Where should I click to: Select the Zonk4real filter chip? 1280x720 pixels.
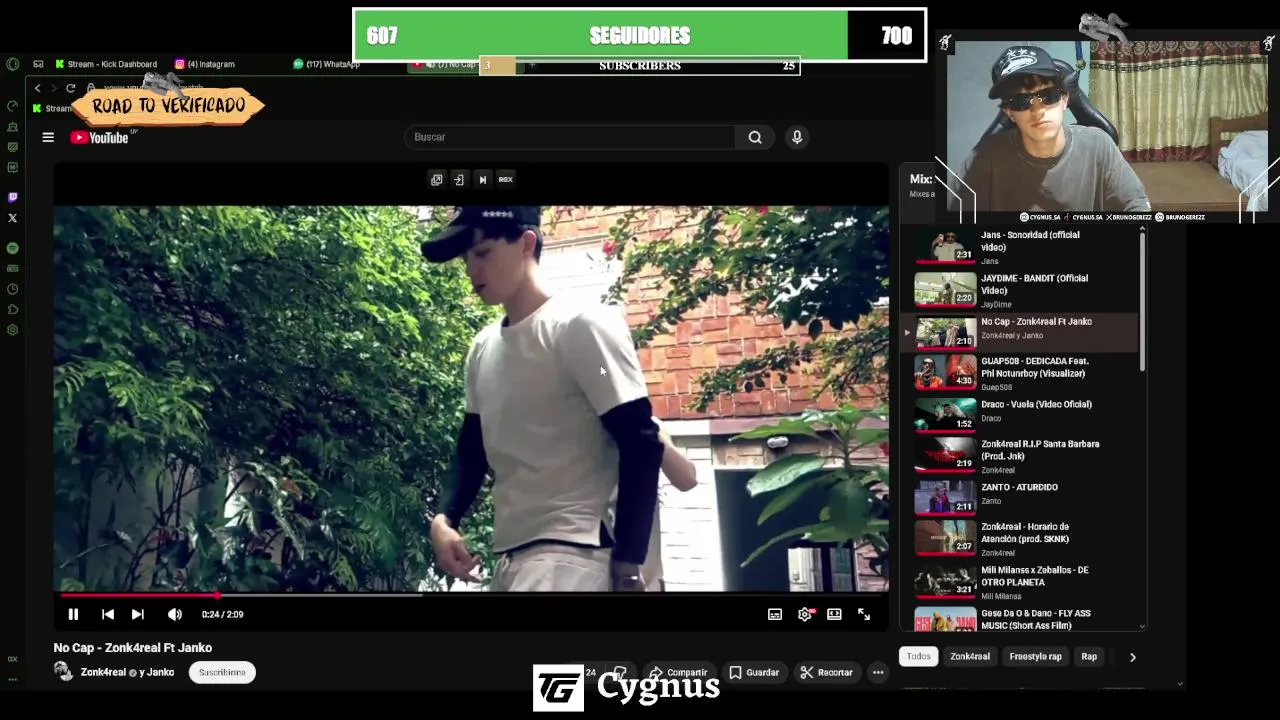970,656
